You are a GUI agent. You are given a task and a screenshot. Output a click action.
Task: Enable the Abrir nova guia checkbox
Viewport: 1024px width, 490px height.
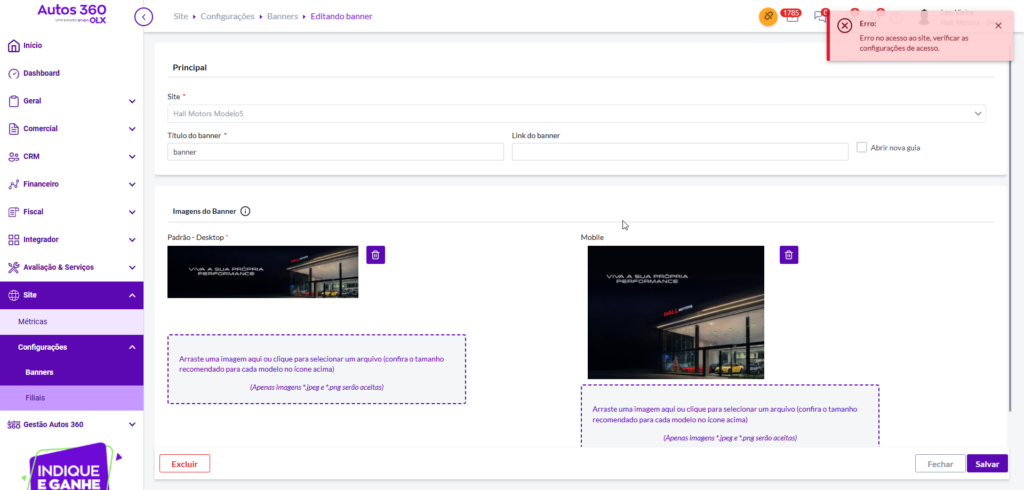point(862,148)
